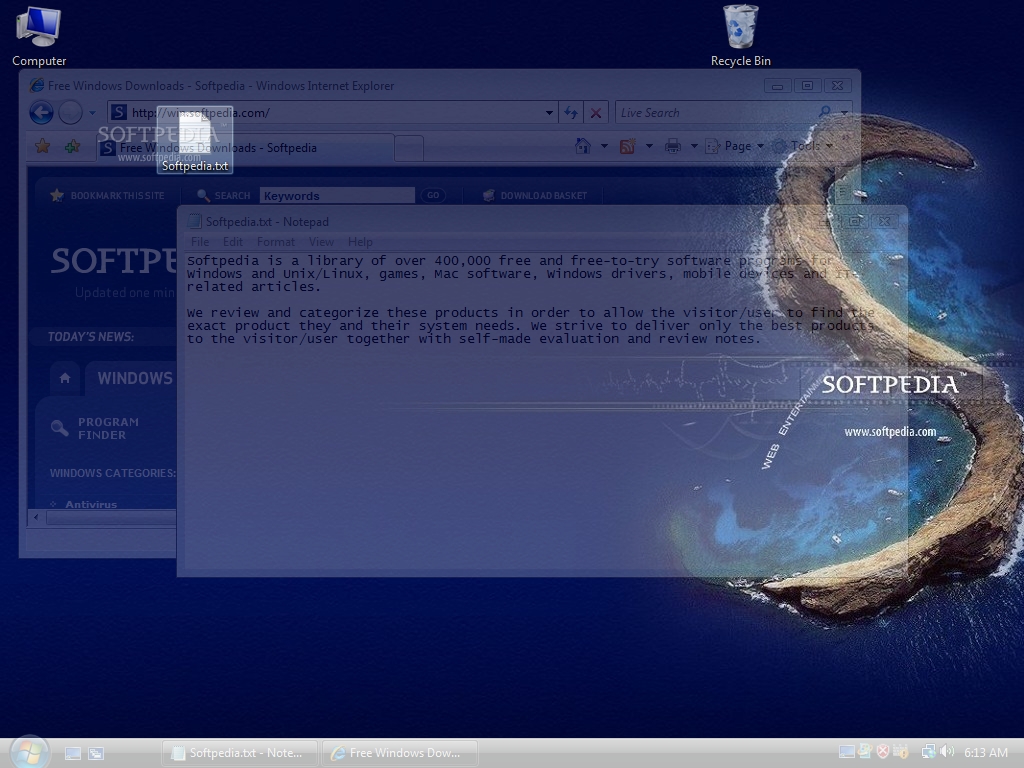Viewport: 1024px width, 768px height.
Task: Expand the address bar URL dropdown
Action: (x=549, y=112)
